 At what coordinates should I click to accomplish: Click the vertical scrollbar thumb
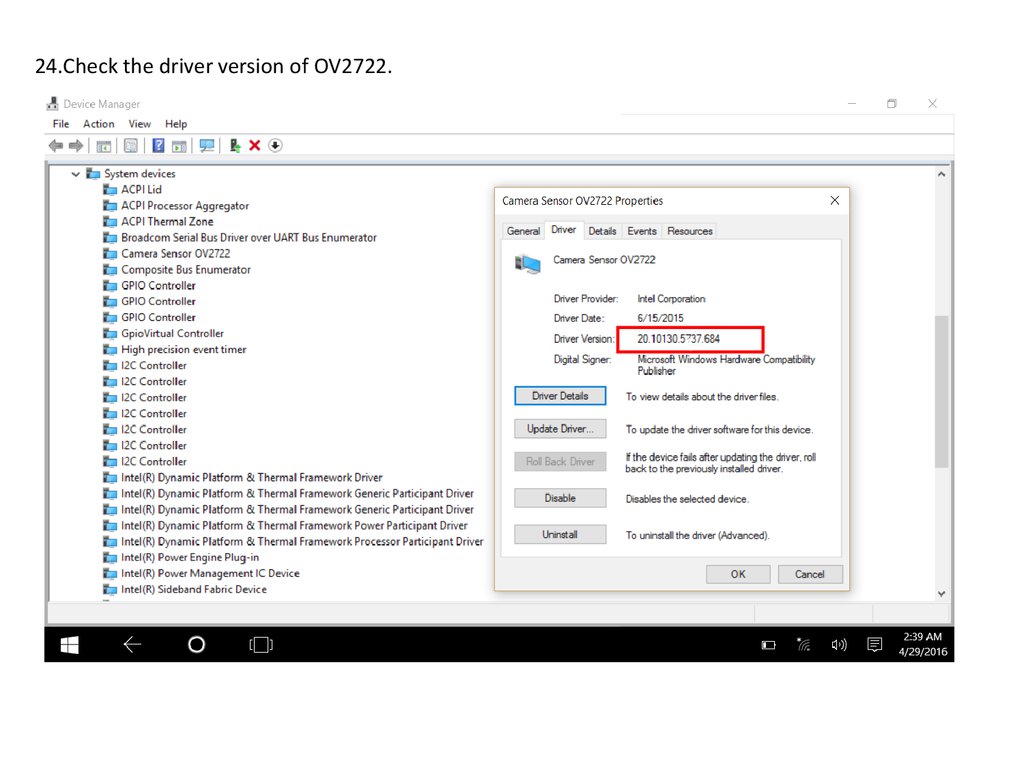[941, 391]
